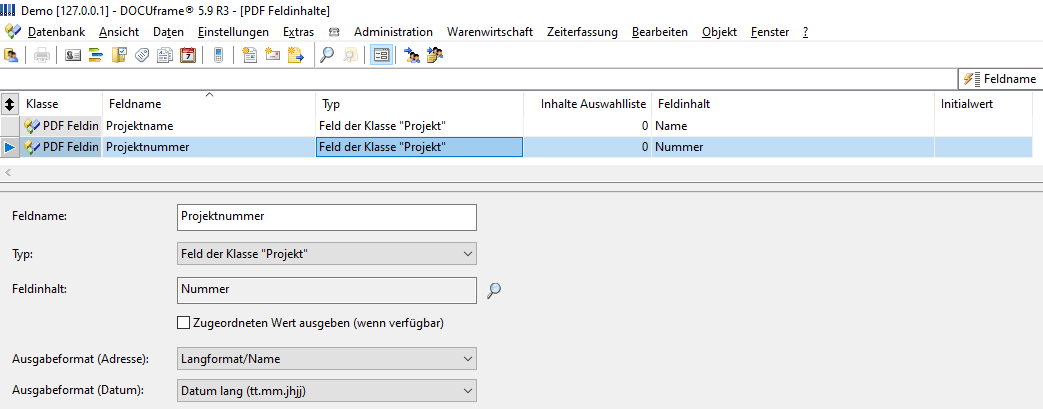Click Typ cell of Projektname row
The height and width of the screenshot is (409, 1043).
click(419, 126)
